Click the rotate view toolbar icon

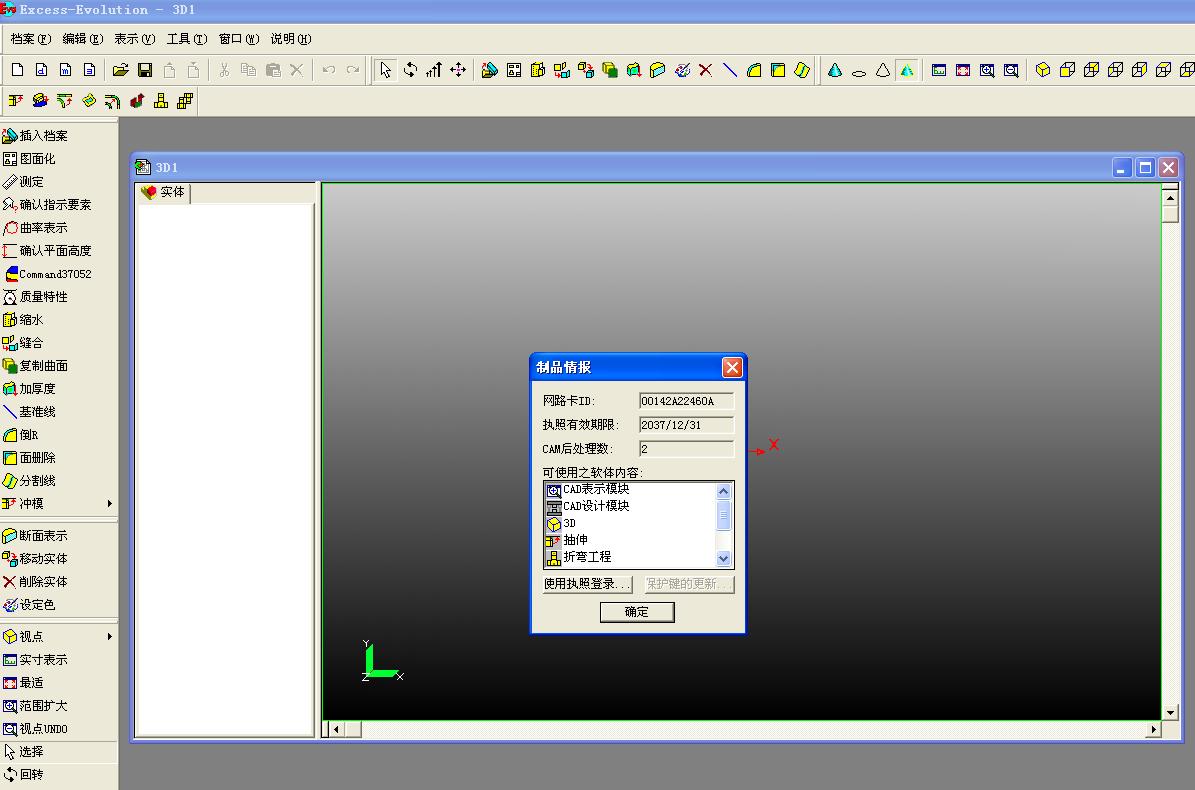[x=410, y=70]
